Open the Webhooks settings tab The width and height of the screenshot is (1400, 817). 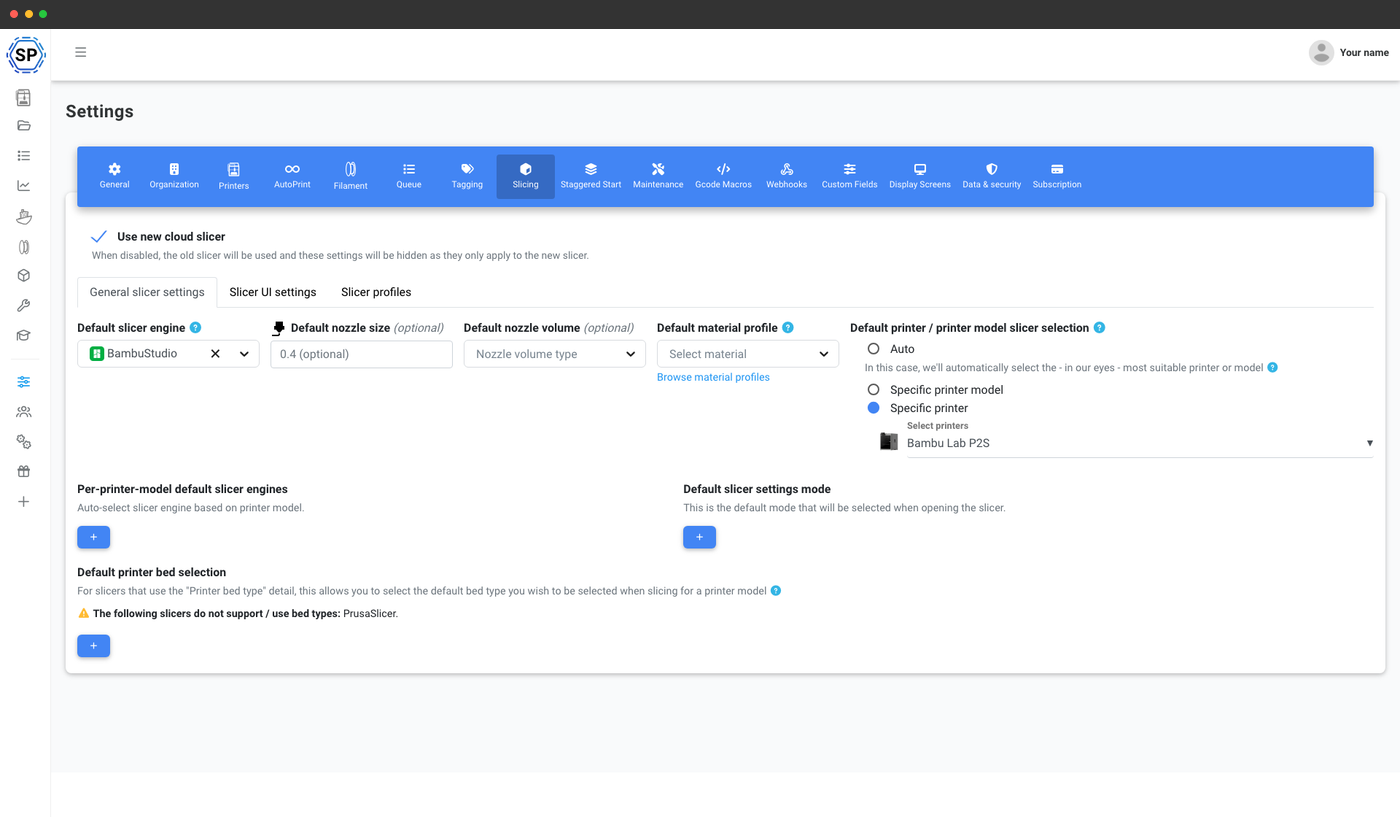786,176
